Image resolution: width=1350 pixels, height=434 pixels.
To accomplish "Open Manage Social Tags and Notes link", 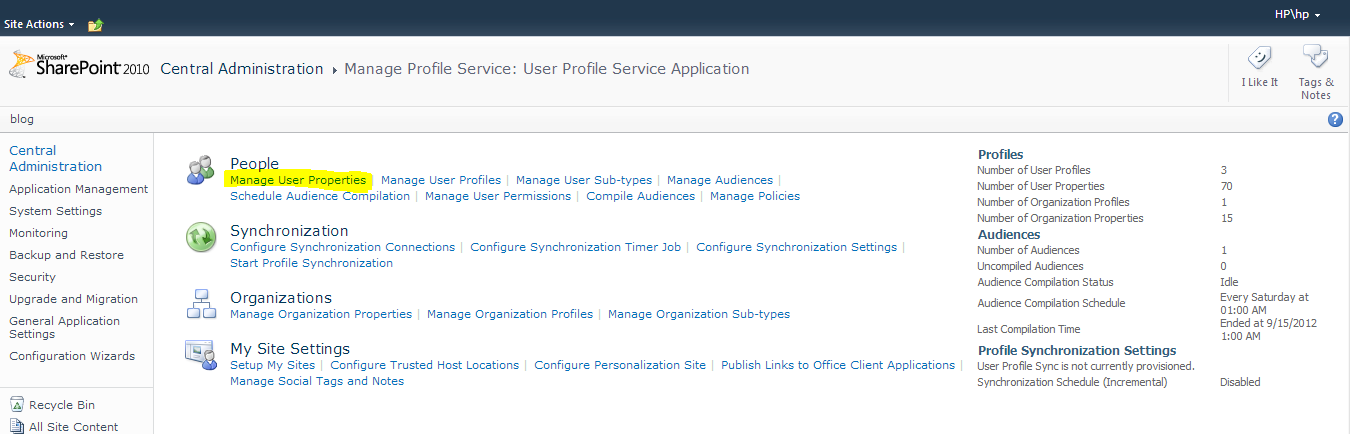I will click(x=317, y=381).
